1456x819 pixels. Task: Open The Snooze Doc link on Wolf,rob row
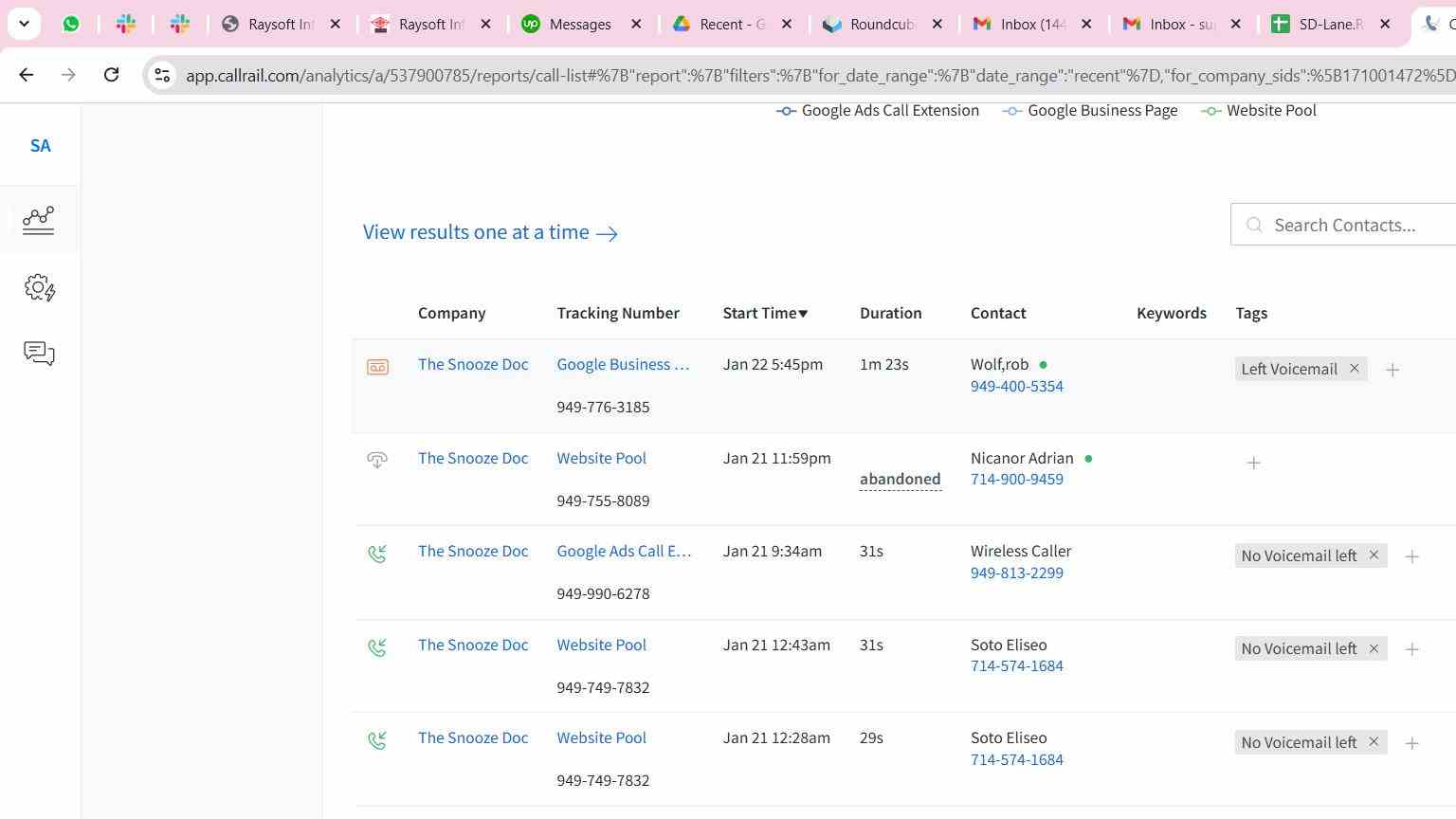tap(473, 364)
